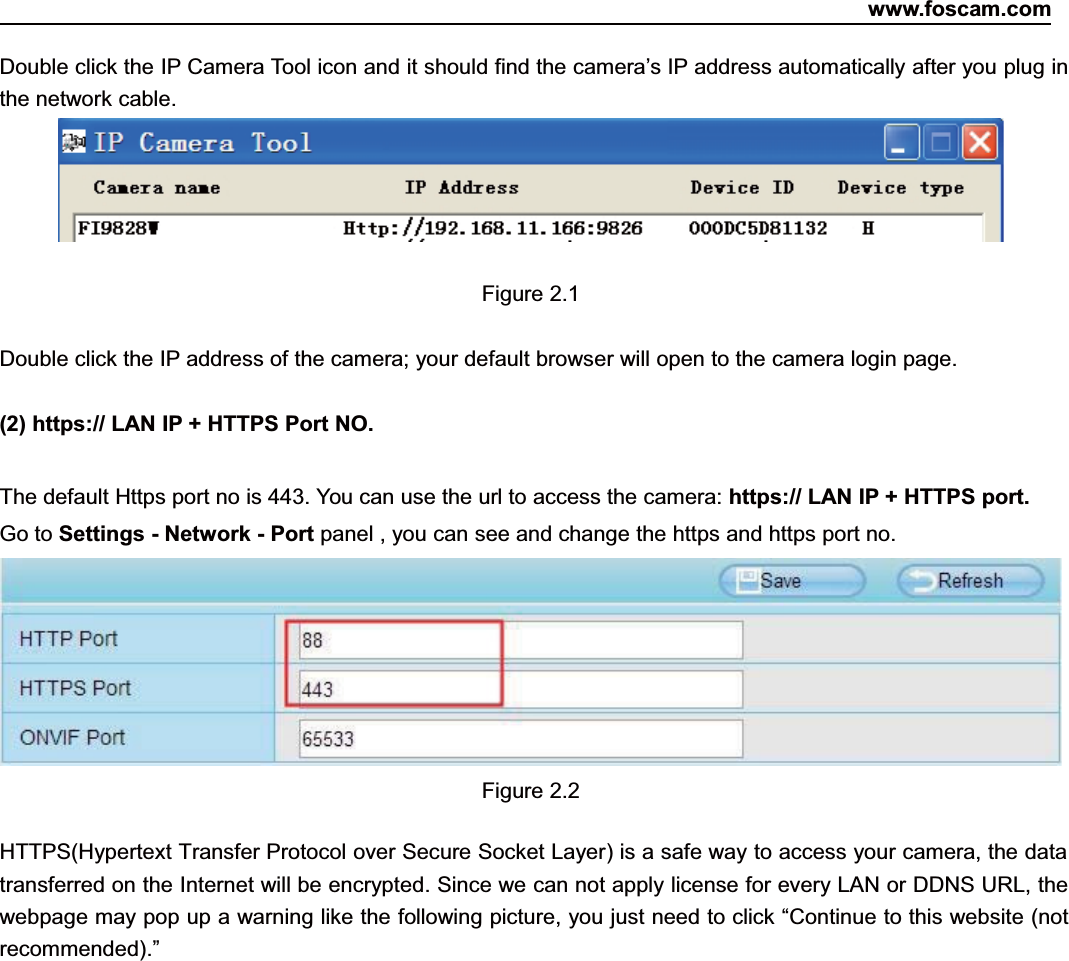Click the Figure 2.2 caption
Screen dimensions: 1069x961
pos(530,791)
